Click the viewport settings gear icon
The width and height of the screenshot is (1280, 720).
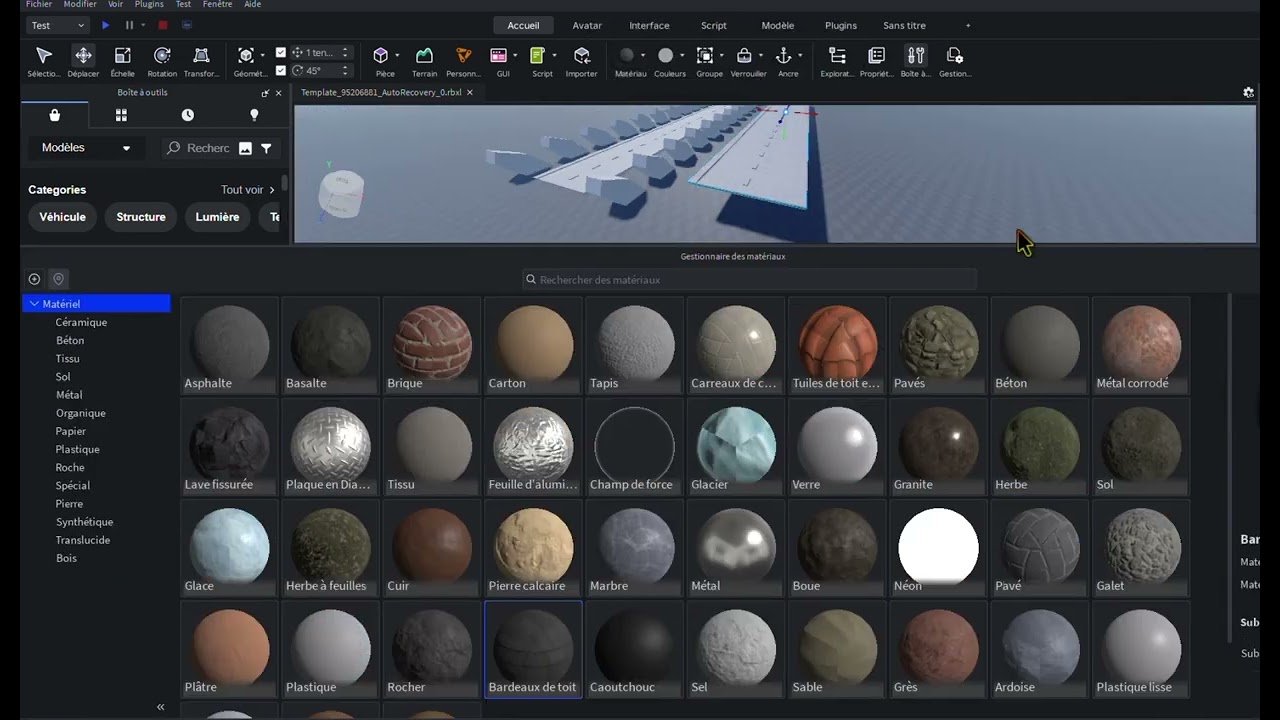tap(1248, 92)
